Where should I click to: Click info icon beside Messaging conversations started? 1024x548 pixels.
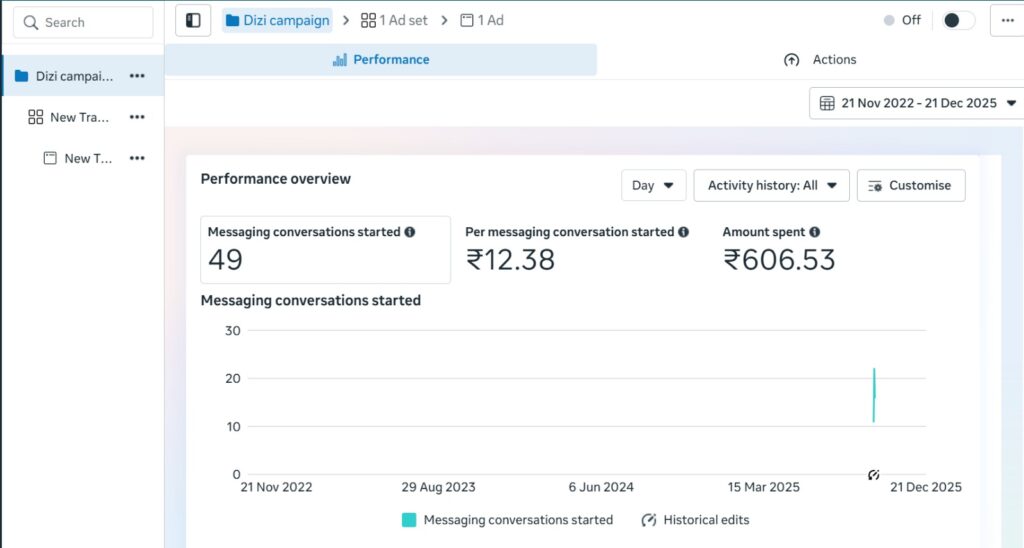(x=409, y=232)
